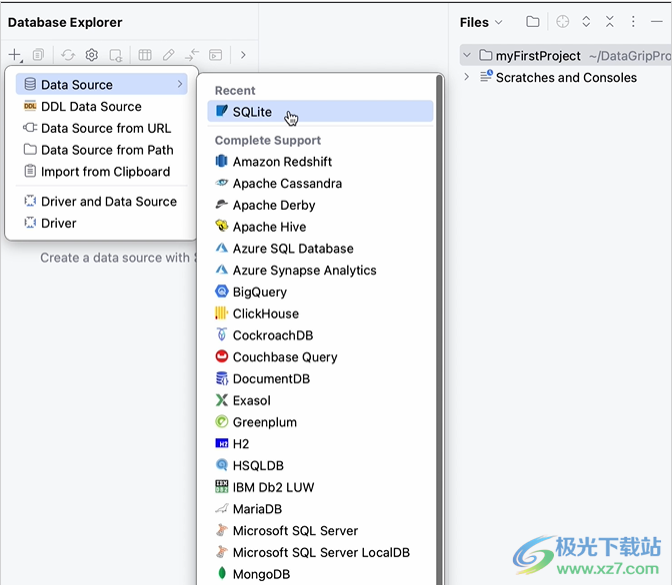The height and width of the screenshot is (585, 672).
Task: Select Microsoft SQL Server entry
Action: 320,531
